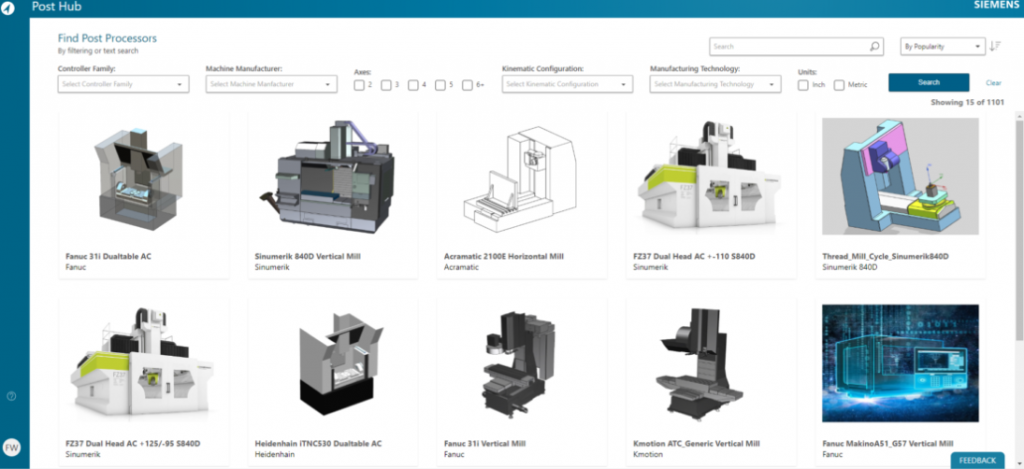Viewport: 1024px width, 469px height.
Task: Open the Kmotion ATC_Generic Vertical Mill image
Action: (x=710, y=362)
